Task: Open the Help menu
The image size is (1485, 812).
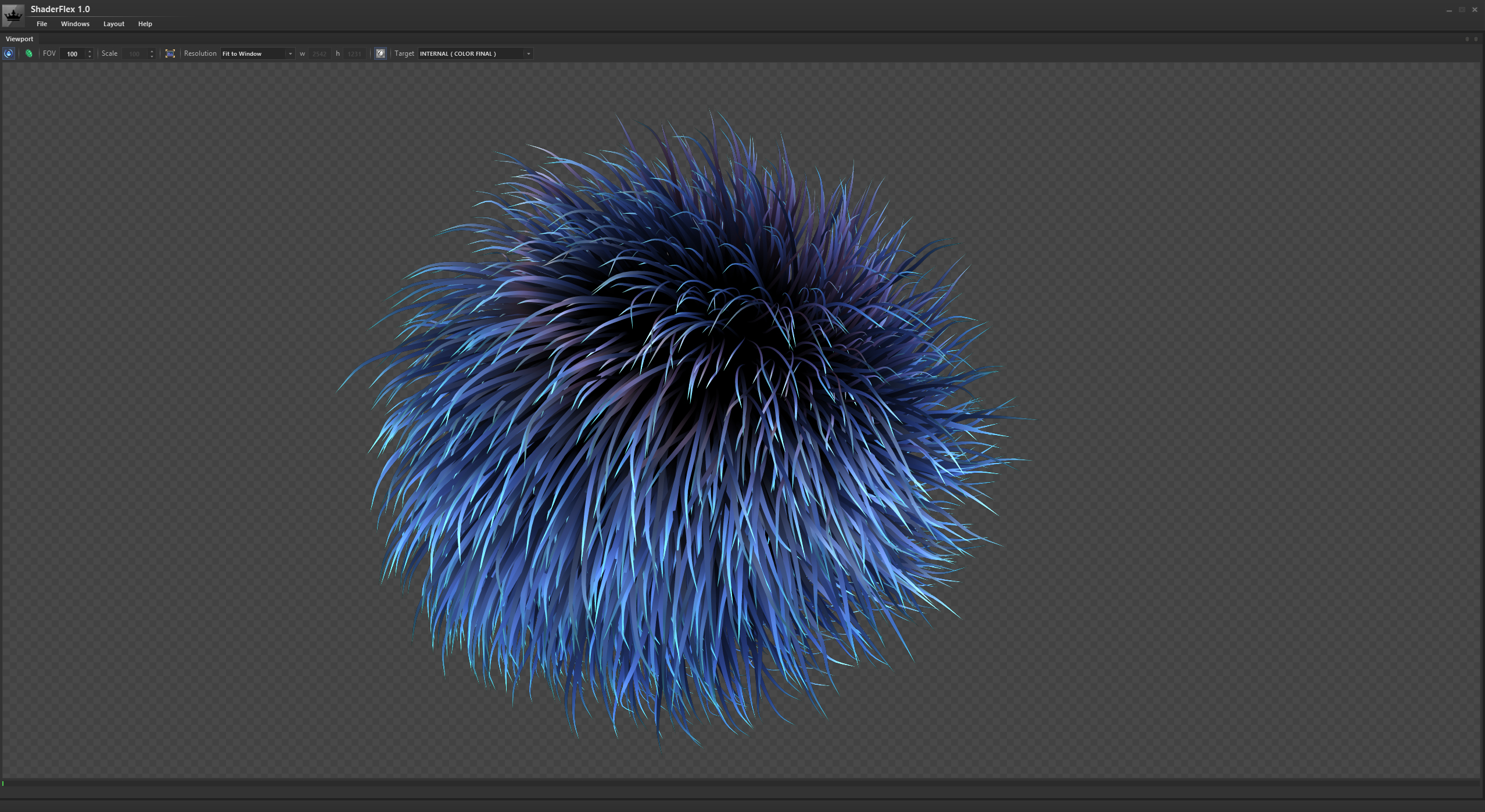Action: tap(145, 24)
